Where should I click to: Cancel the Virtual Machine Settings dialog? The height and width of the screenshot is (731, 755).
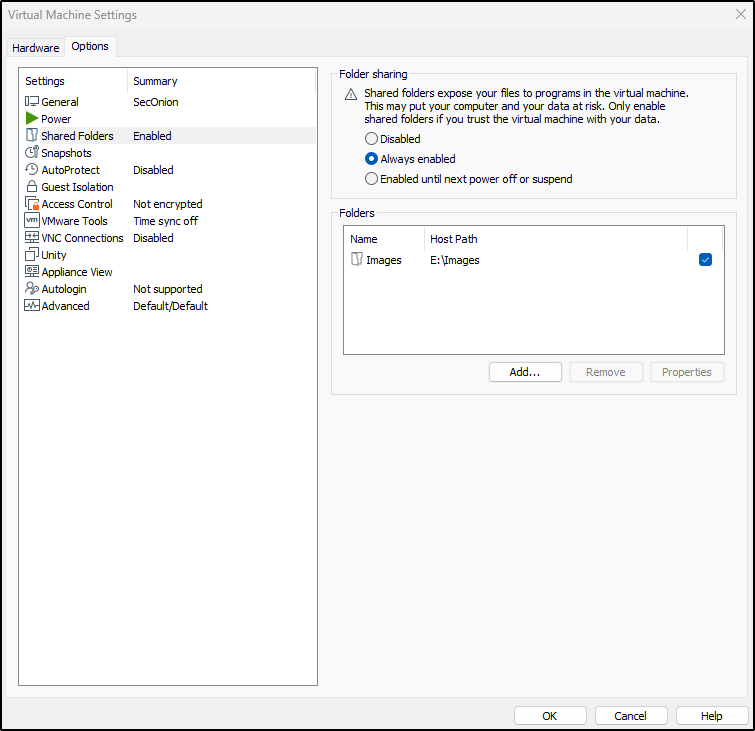tap(630, 716)
